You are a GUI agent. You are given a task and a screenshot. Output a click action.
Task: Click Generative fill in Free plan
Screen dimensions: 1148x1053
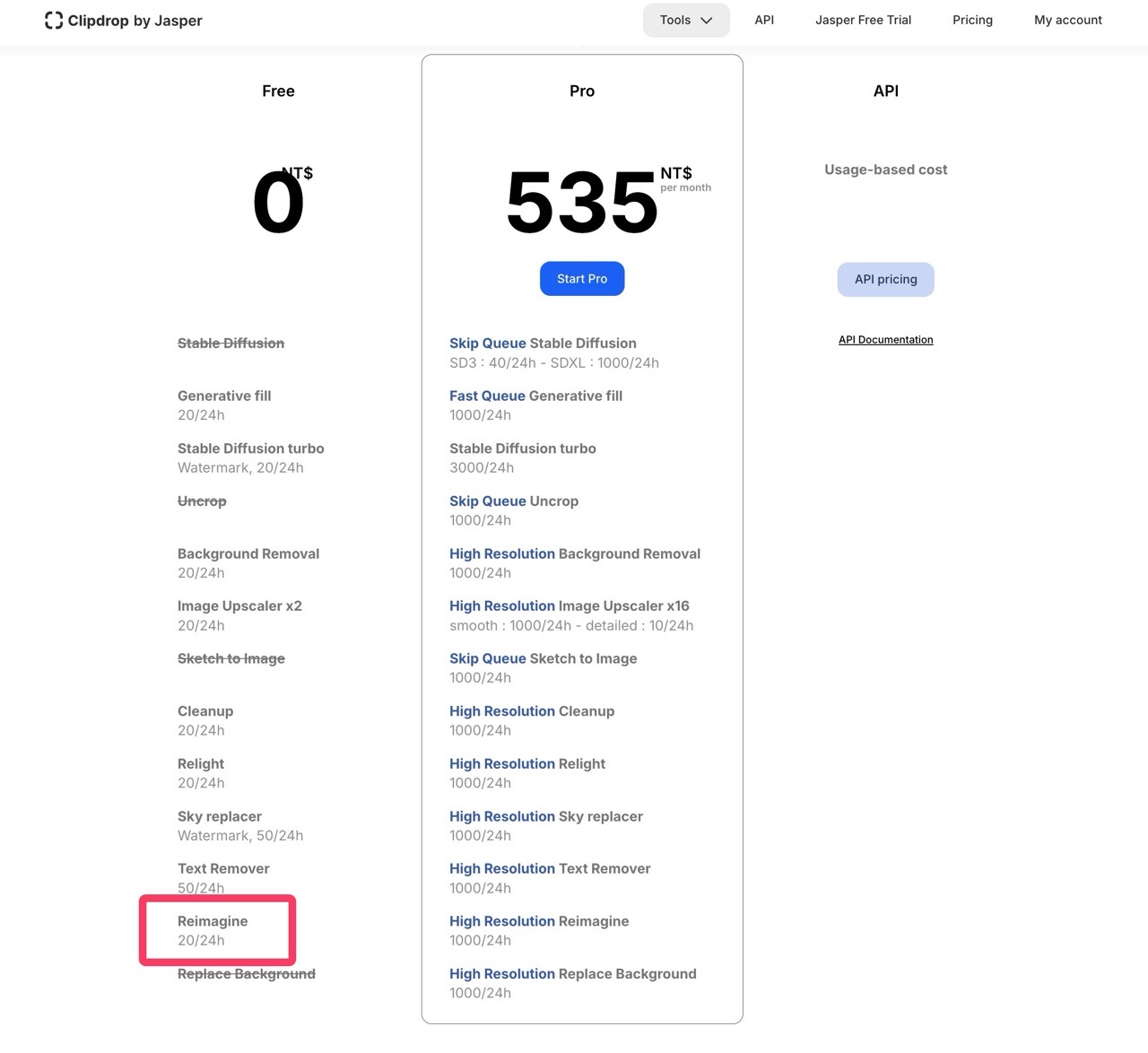pyautogui.click(x=224, y=396)
